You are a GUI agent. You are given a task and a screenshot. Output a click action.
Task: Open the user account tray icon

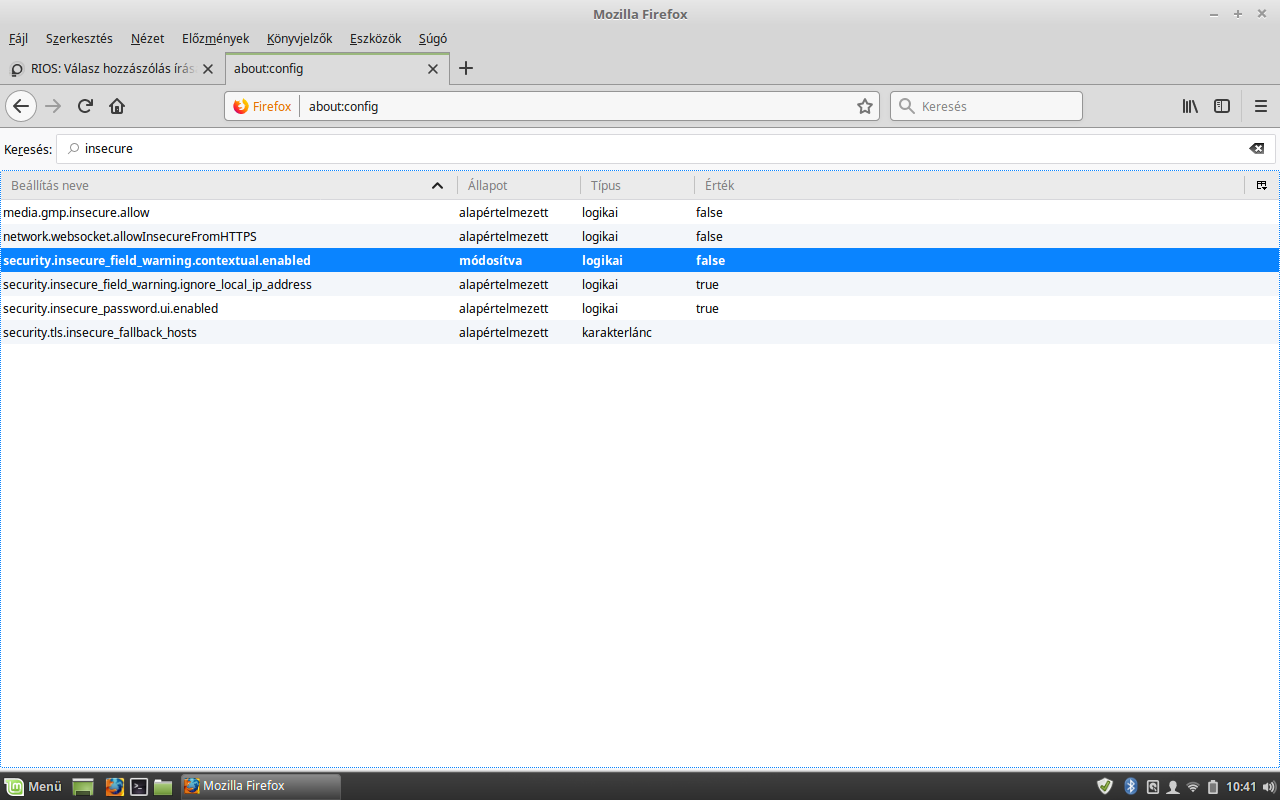(1172, 786)
